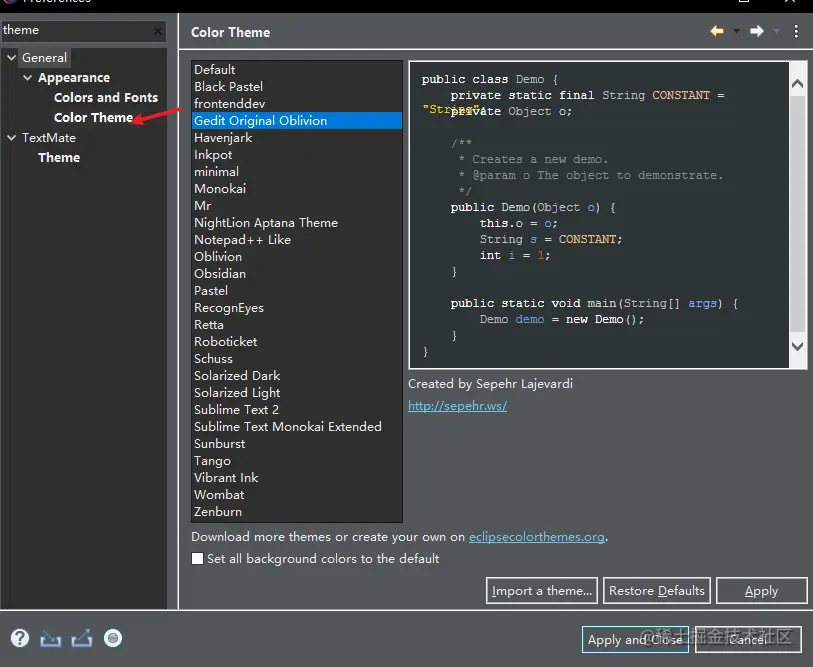813x667 pixels.
Task: Click the Oomph preference recorder icon
Action: pyautogui.click(x=113, y=638)
